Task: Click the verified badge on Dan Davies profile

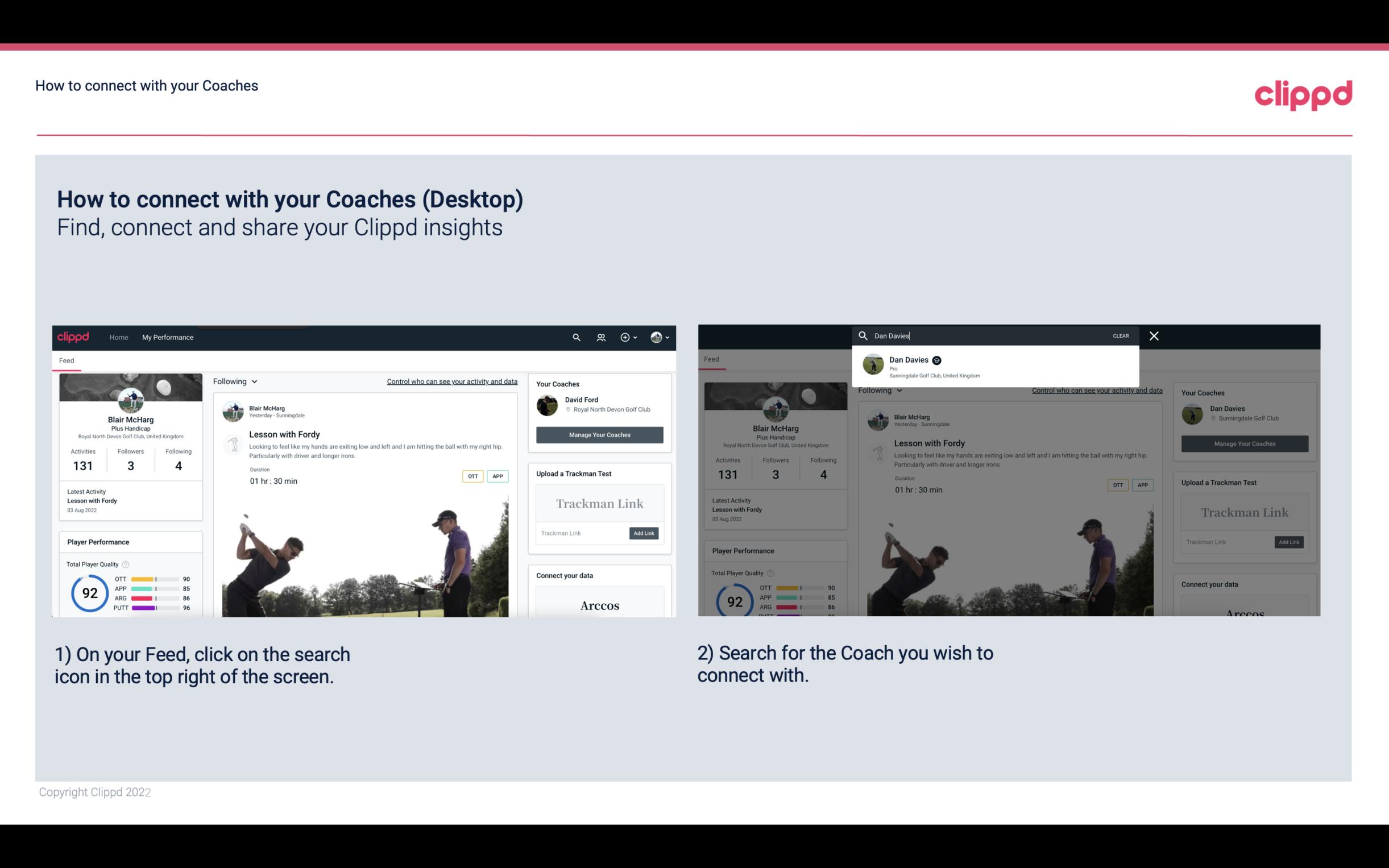Action: (x=938, y=359)
